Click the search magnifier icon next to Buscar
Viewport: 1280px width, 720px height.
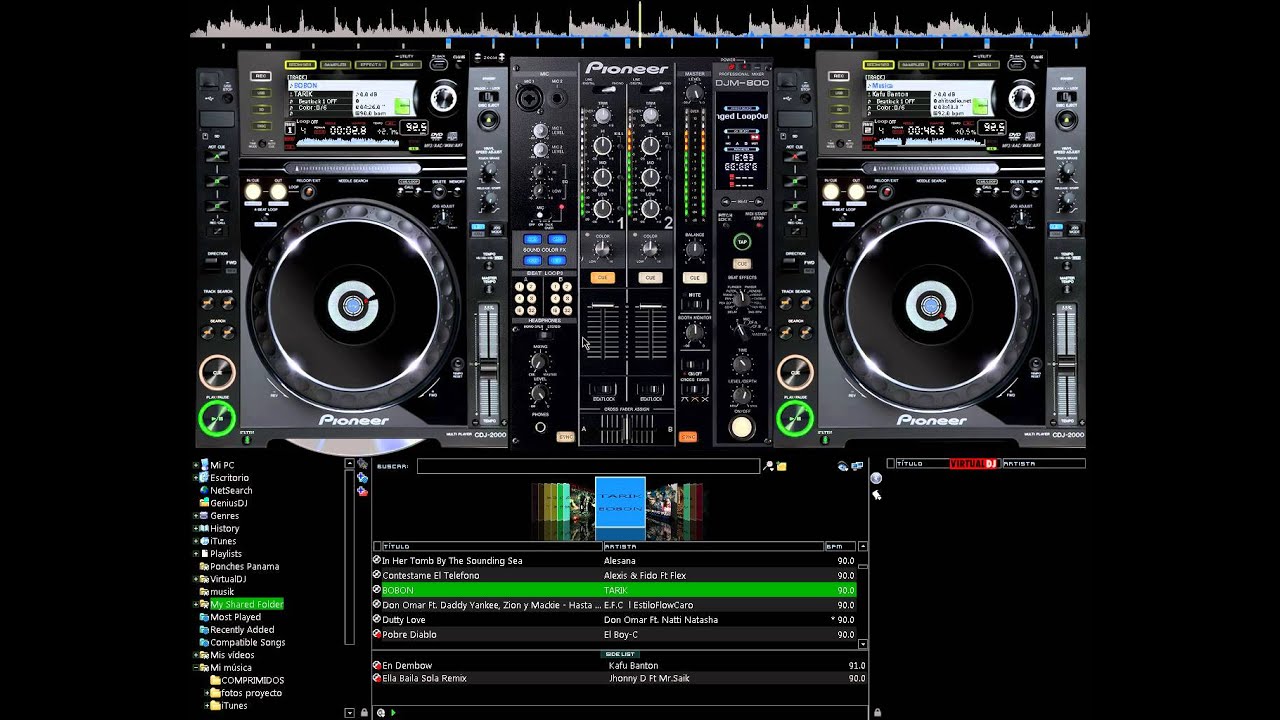(x=768, y=466)
